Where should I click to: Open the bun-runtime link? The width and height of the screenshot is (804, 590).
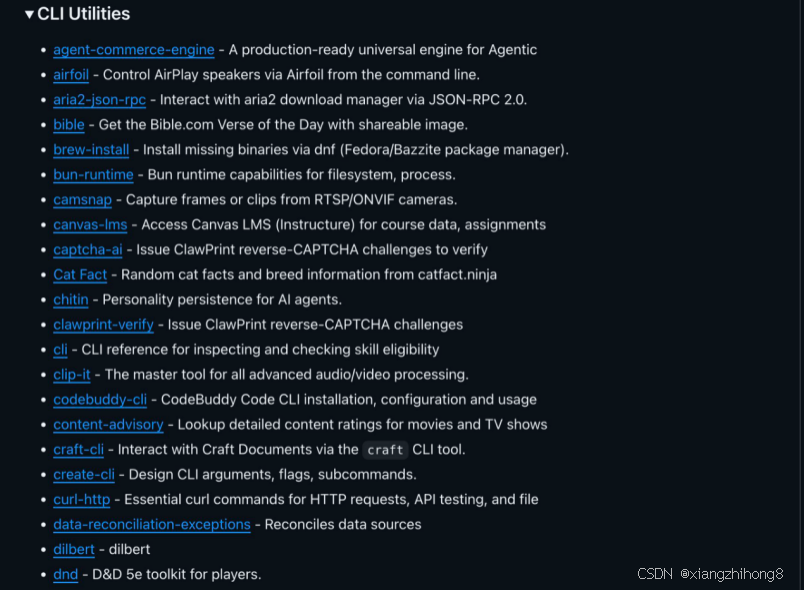coord(93,175)
